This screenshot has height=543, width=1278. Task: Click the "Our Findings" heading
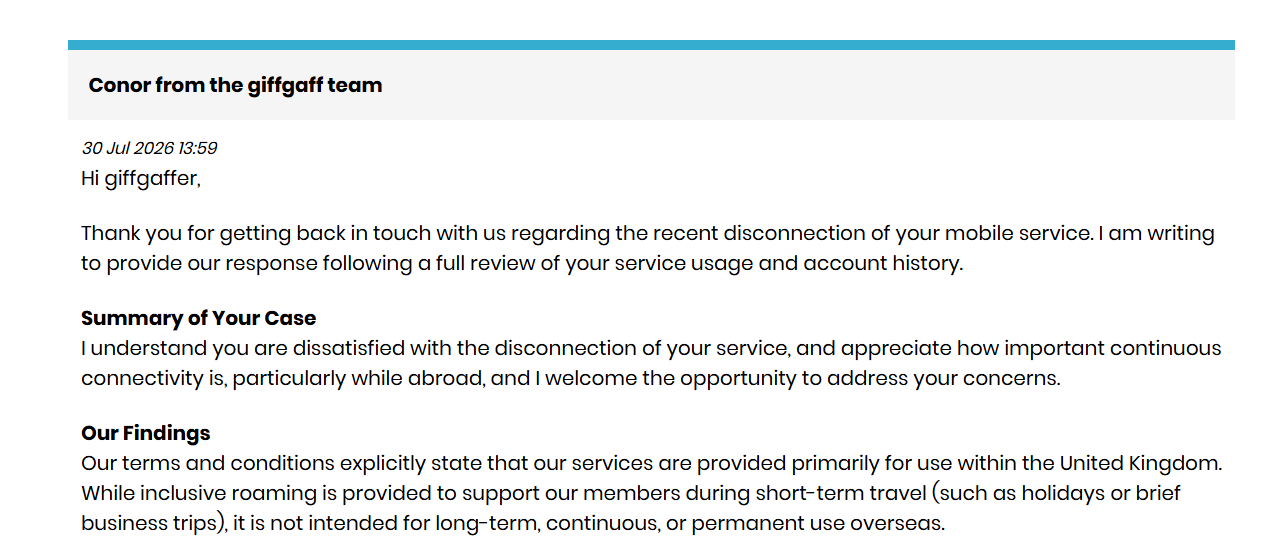(146, 433)
